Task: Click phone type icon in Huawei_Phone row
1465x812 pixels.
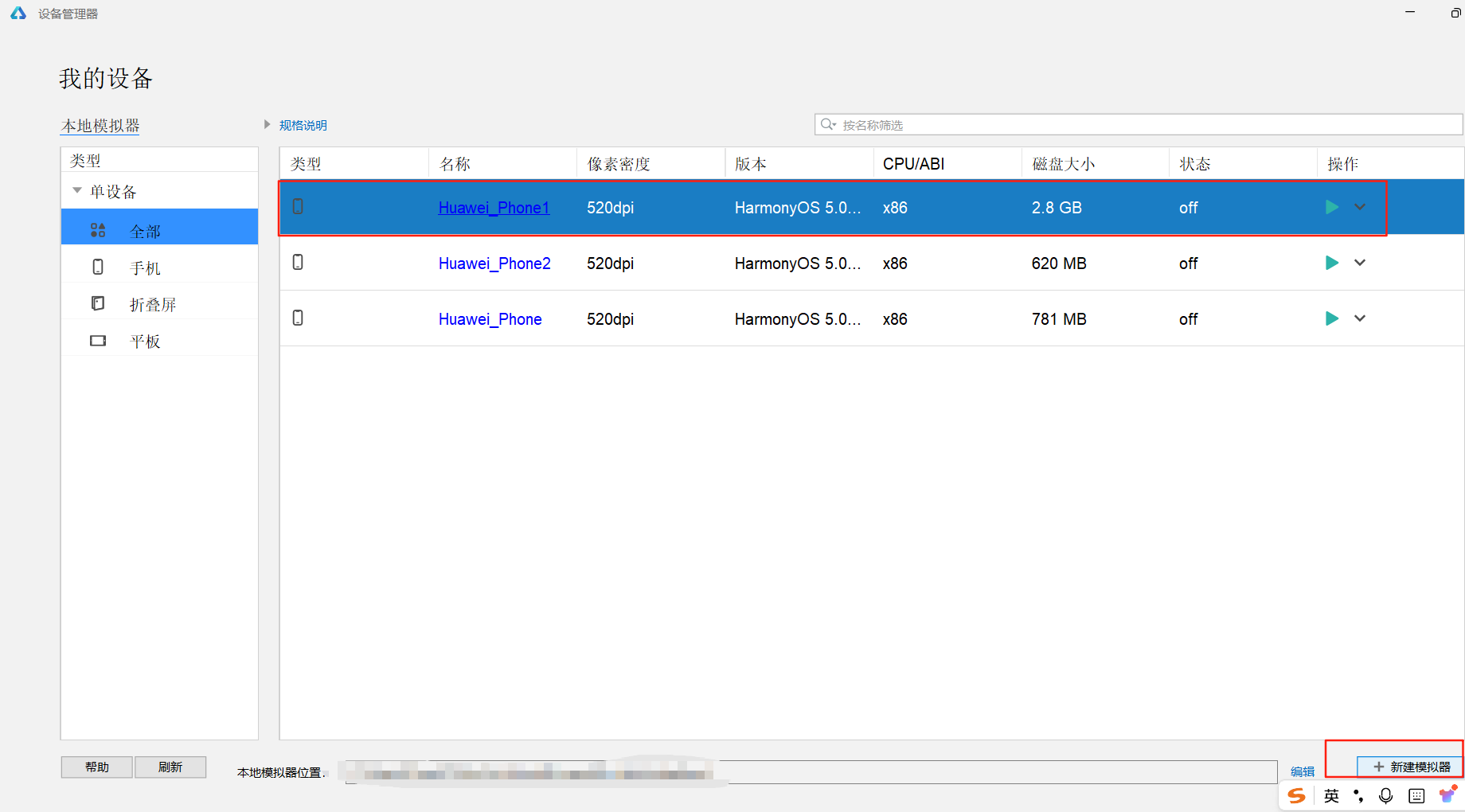Action: tap(298, 318)
